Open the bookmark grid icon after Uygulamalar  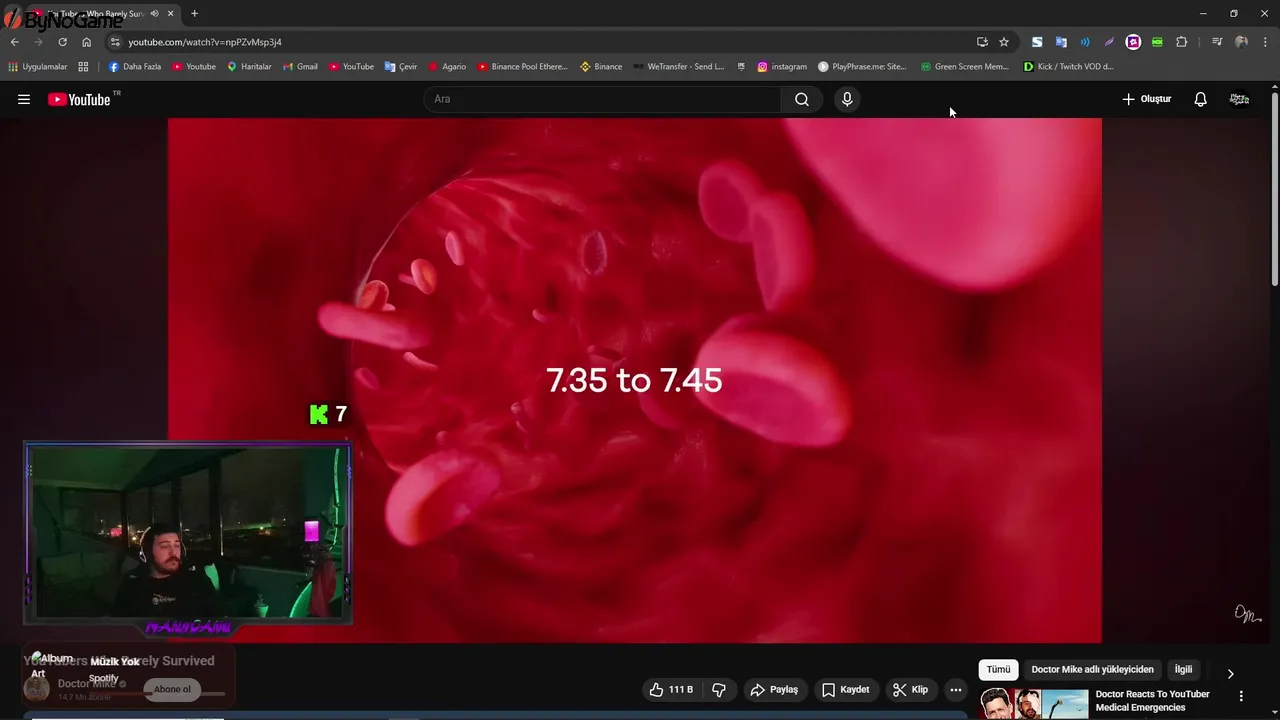(x=83, y=67)
